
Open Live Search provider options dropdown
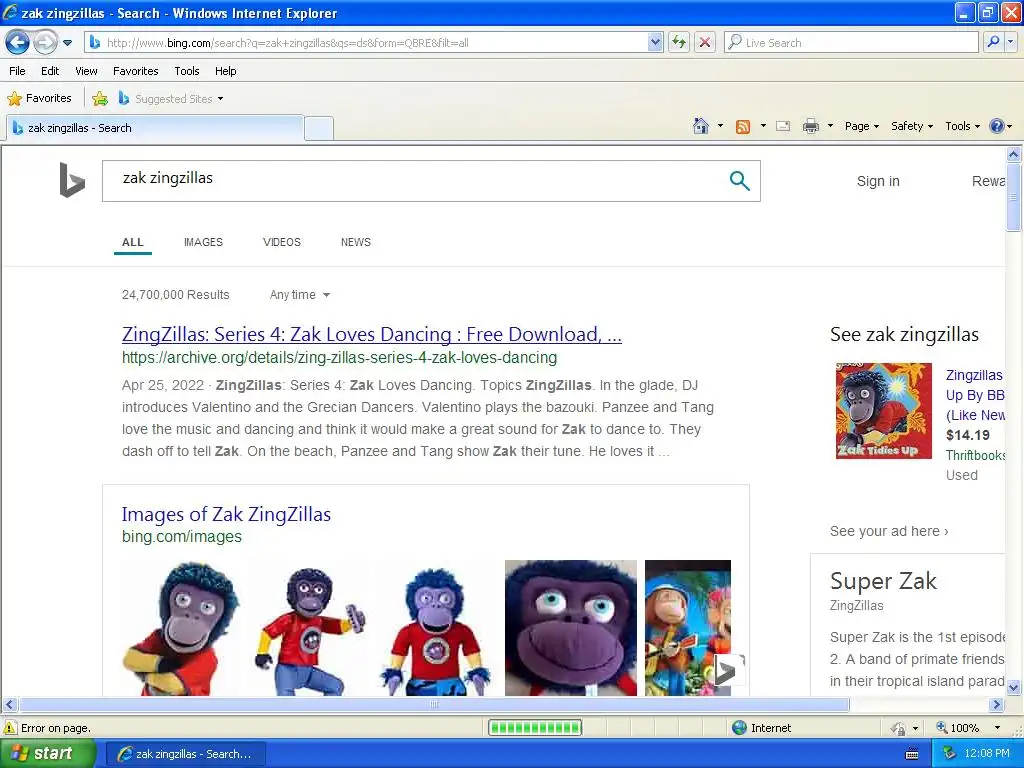[1010, 42]
